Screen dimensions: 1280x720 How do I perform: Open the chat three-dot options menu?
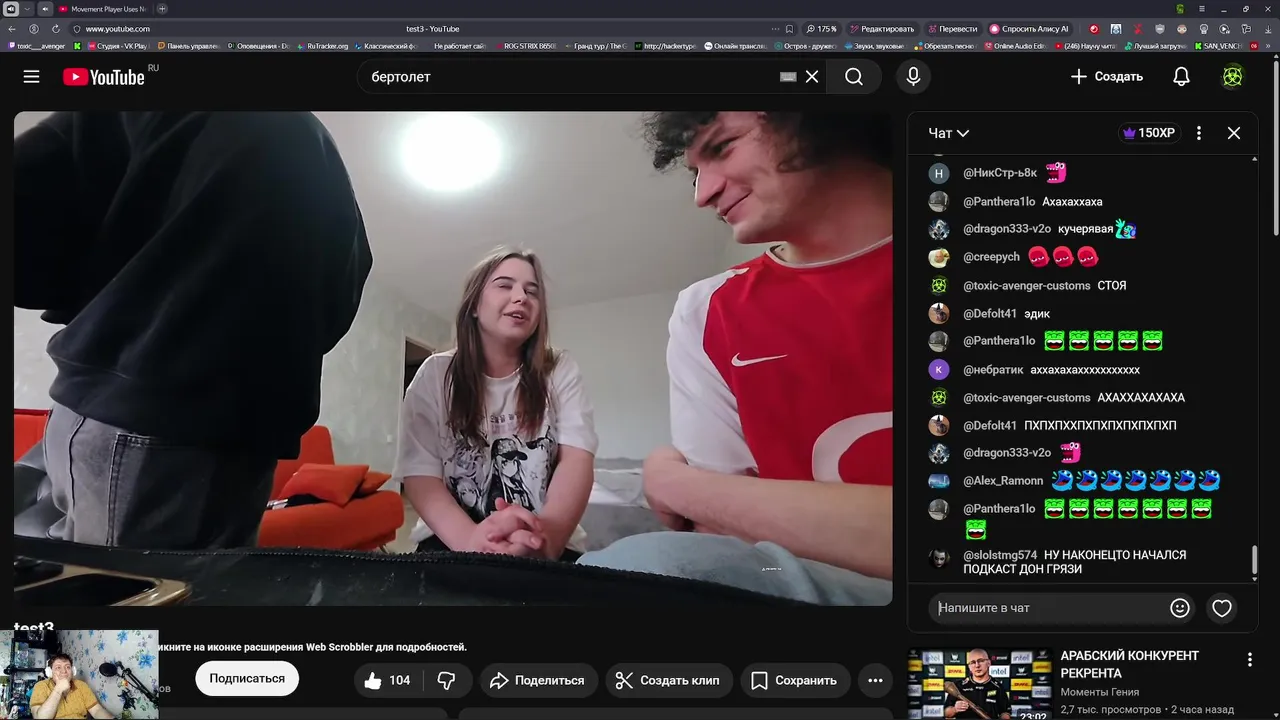tap(1199, 133)
